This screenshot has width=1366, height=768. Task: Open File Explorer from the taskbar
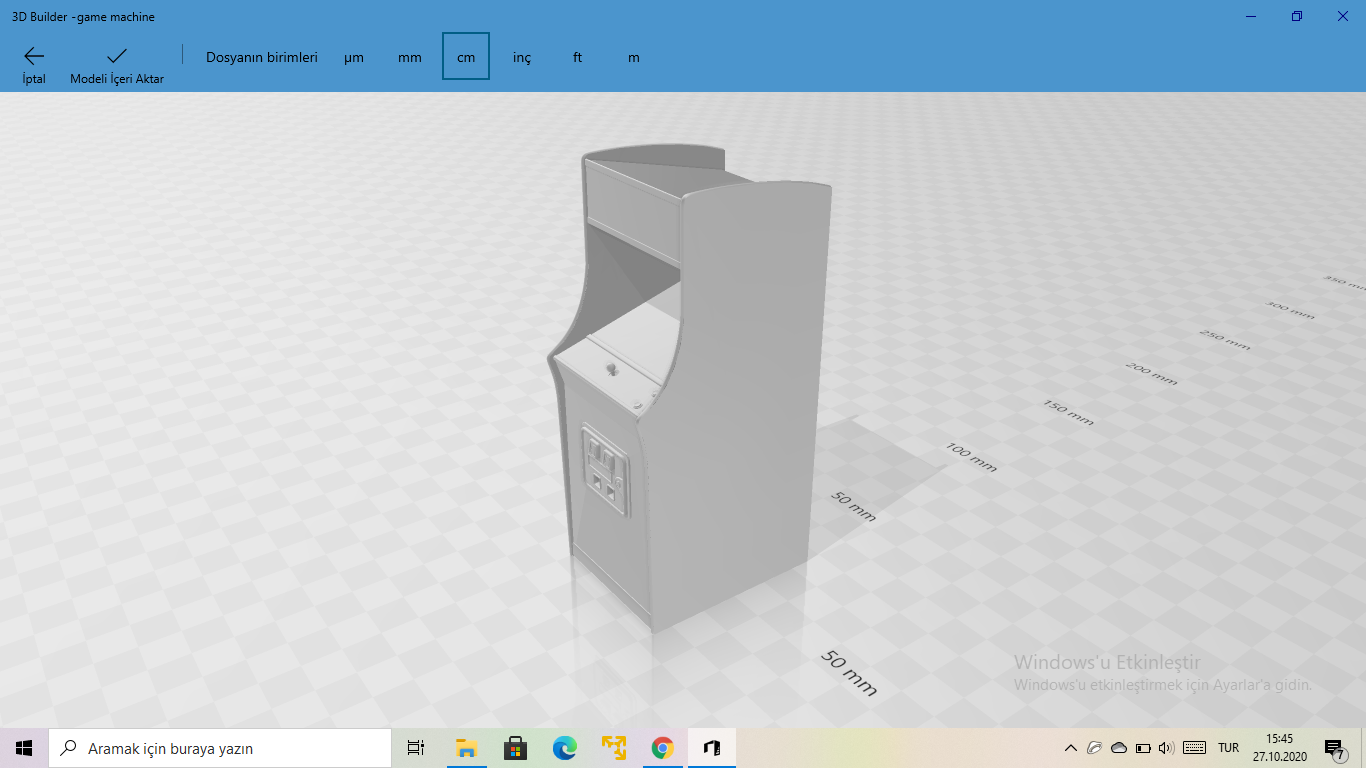click(466, 748)
